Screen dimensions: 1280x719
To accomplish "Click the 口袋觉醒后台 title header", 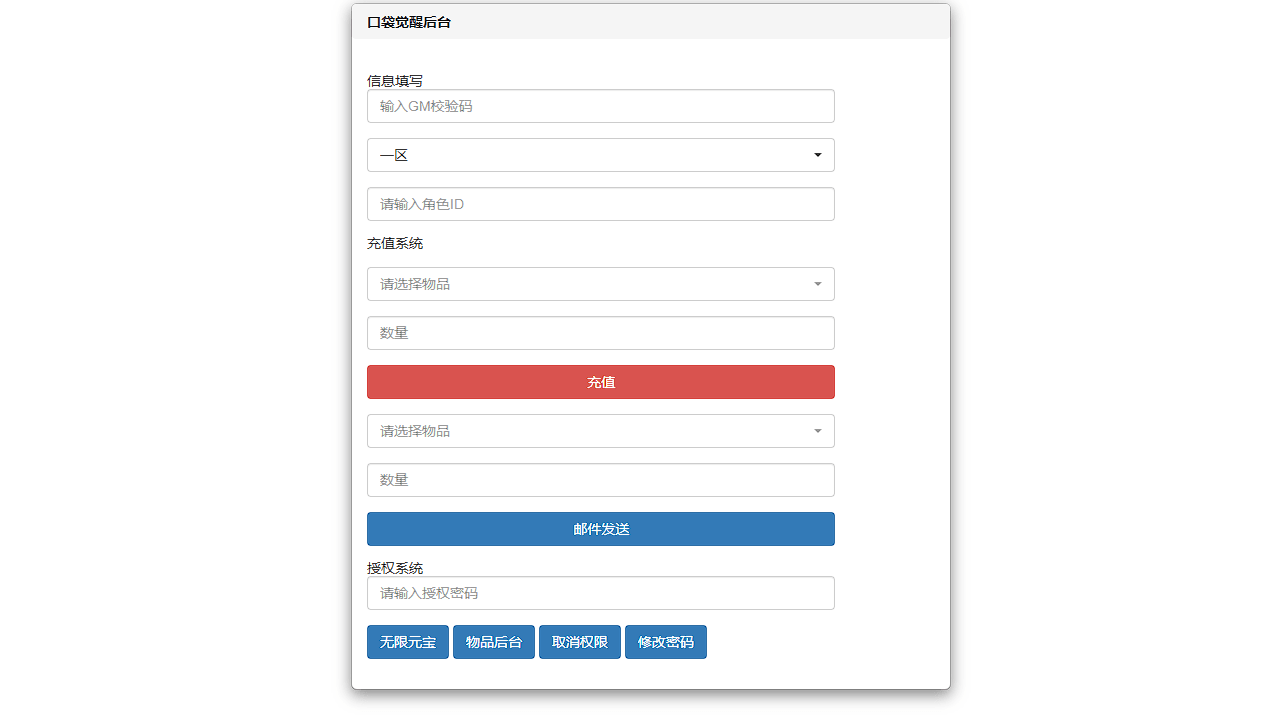I will tap(409, 21).
